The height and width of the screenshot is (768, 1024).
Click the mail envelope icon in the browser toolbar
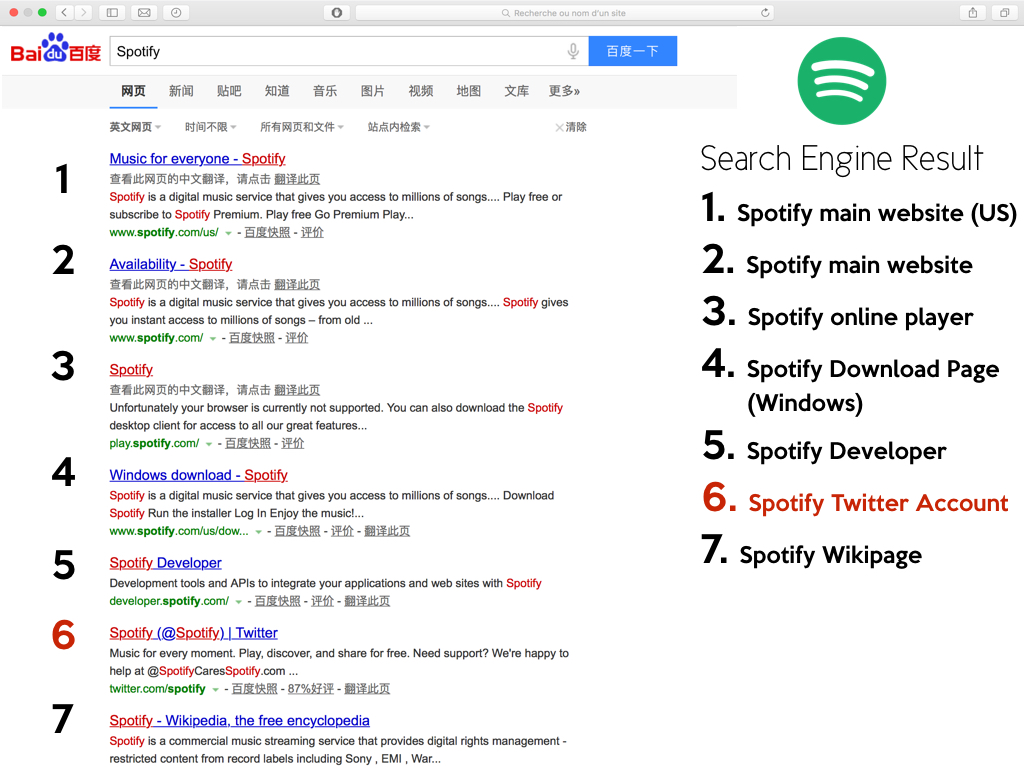click(145, 13)
